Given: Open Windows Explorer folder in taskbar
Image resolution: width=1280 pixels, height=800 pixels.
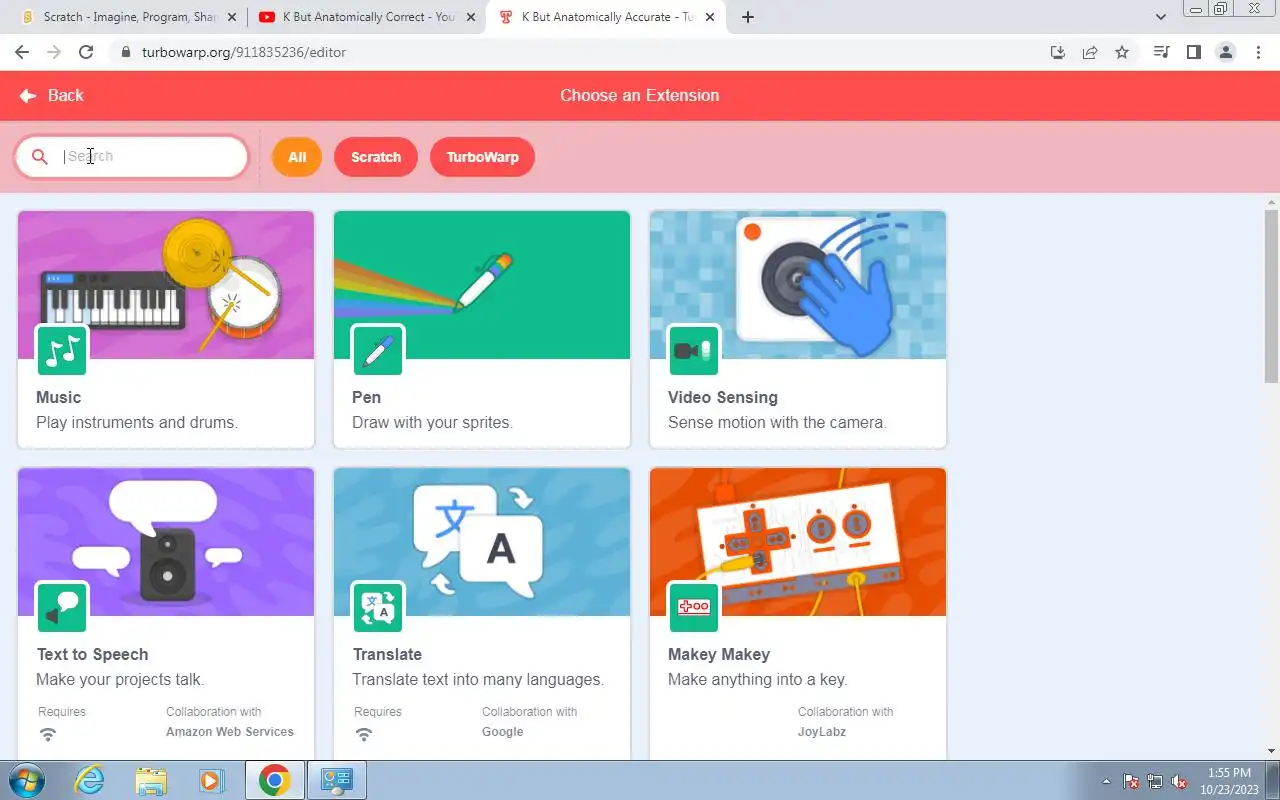Looking at the screenshot, I should [151, 780].
